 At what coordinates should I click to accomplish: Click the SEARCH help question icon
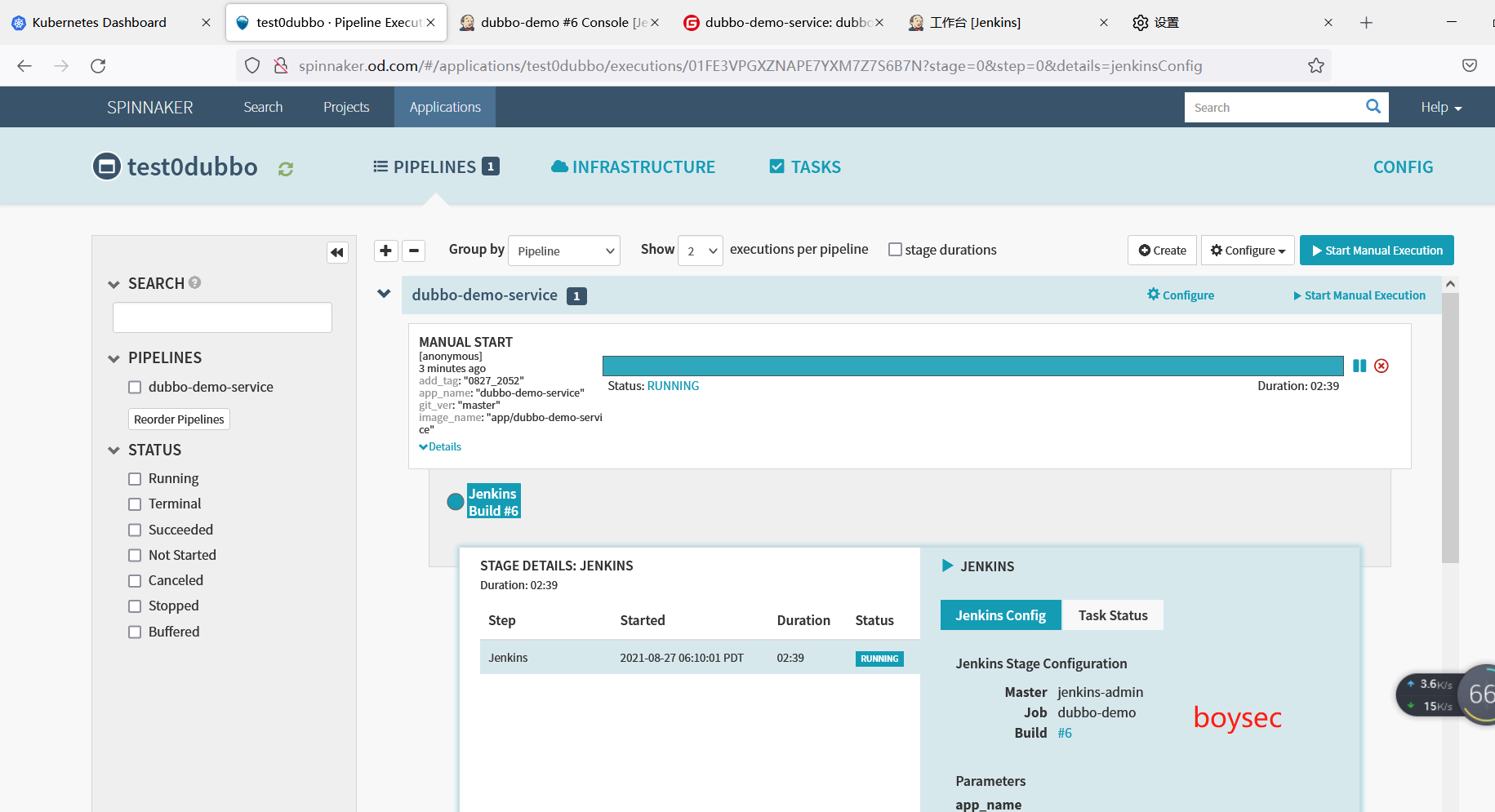195,282
